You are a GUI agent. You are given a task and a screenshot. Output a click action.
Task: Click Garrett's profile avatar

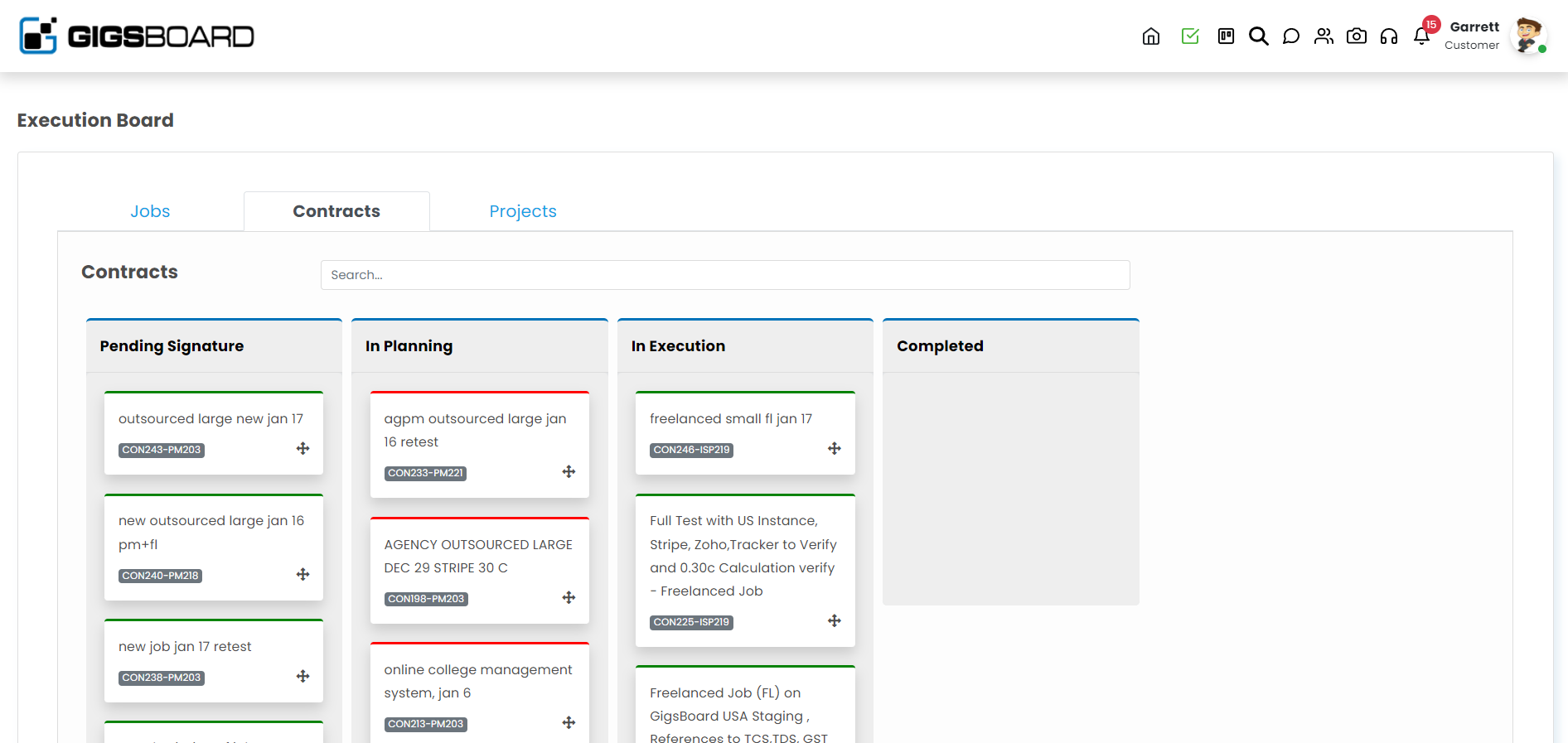(x=1528, y=36)
